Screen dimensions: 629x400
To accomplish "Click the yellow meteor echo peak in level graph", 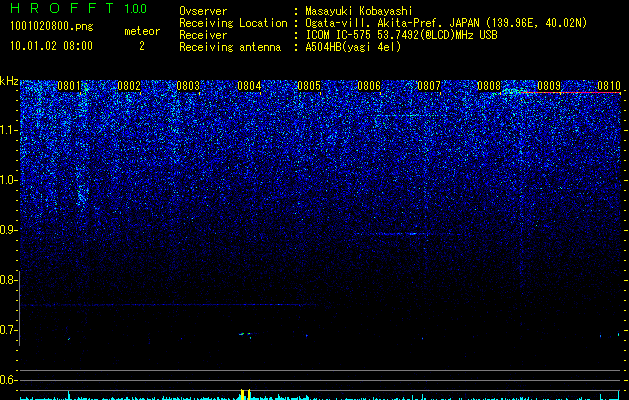I will [246, 394].
